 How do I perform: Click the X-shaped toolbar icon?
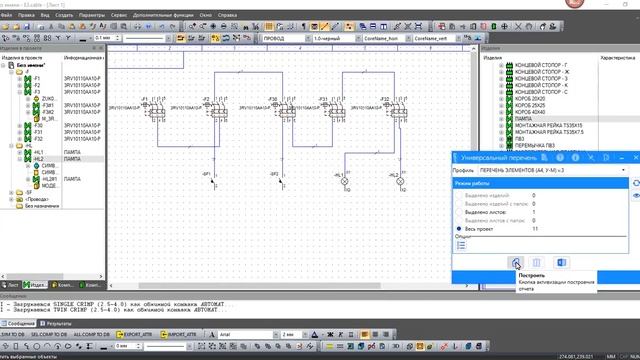pyautogui.click(x=518, y=27)
